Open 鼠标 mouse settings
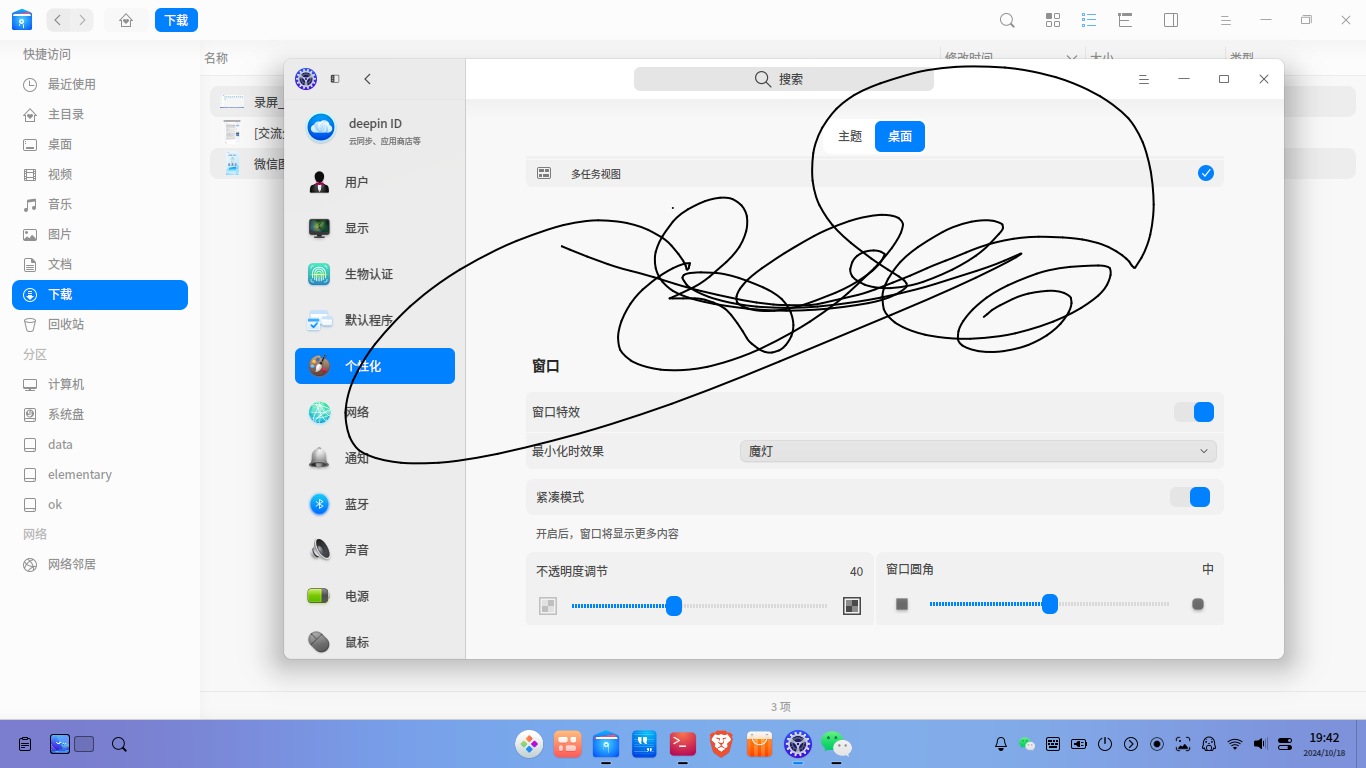The image size is (1366, 768). [x=375, y=642]
